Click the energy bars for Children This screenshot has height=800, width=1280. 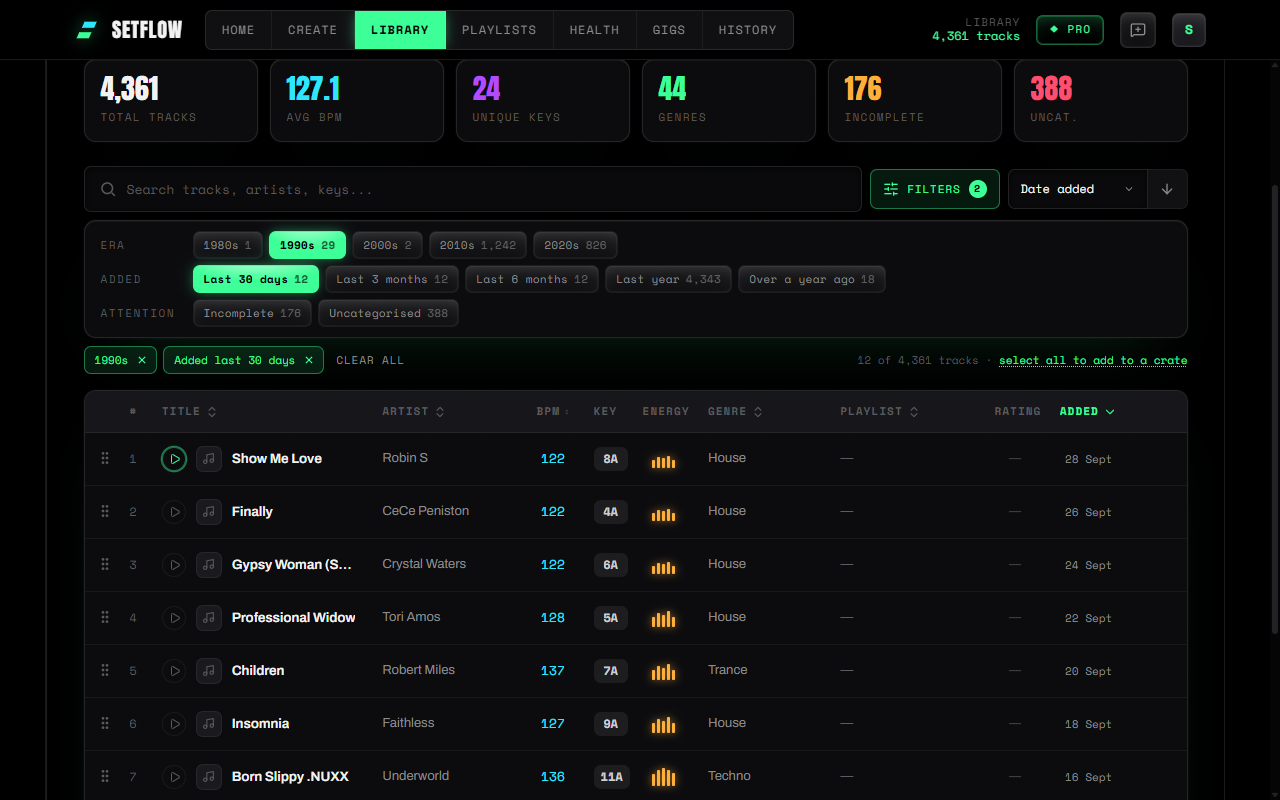pos(664,672)
